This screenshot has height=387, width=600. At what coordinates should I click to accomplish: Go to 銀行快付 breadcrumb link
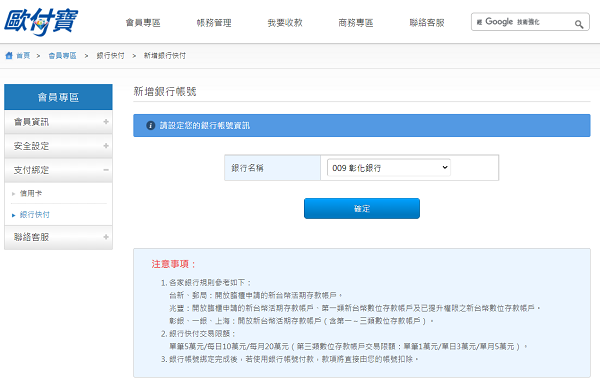[111, 56]
